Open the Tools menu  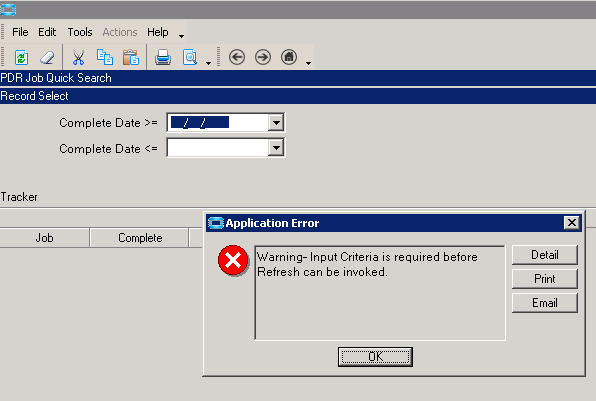(80, 32)
